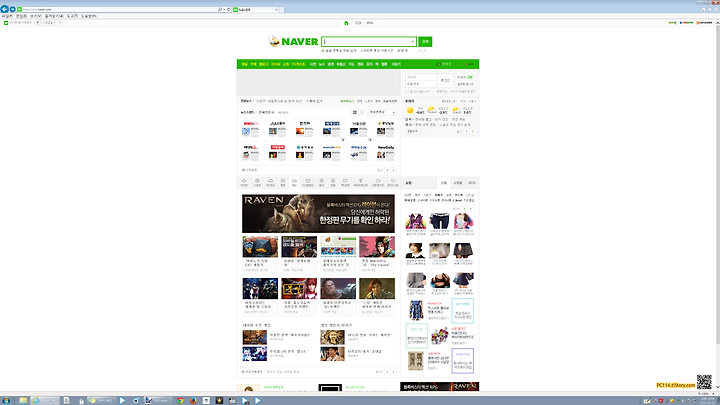Open the 뮤직 theme tab
This screenshot has height=405, width=720.
[x=321, y=182]
